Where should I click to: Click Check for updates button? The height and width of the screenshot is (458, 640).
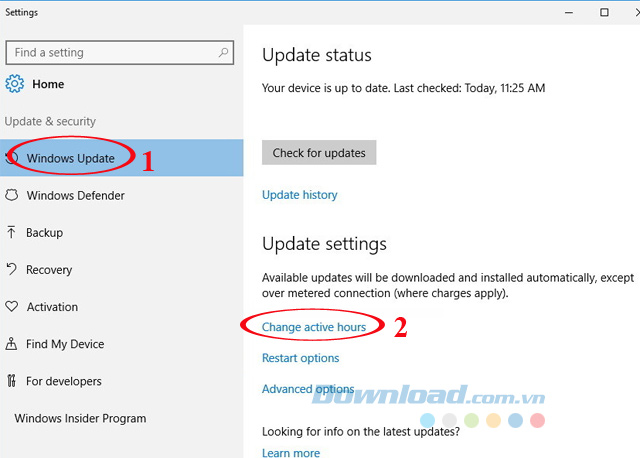pyautogui.click(x=319, y=153)
